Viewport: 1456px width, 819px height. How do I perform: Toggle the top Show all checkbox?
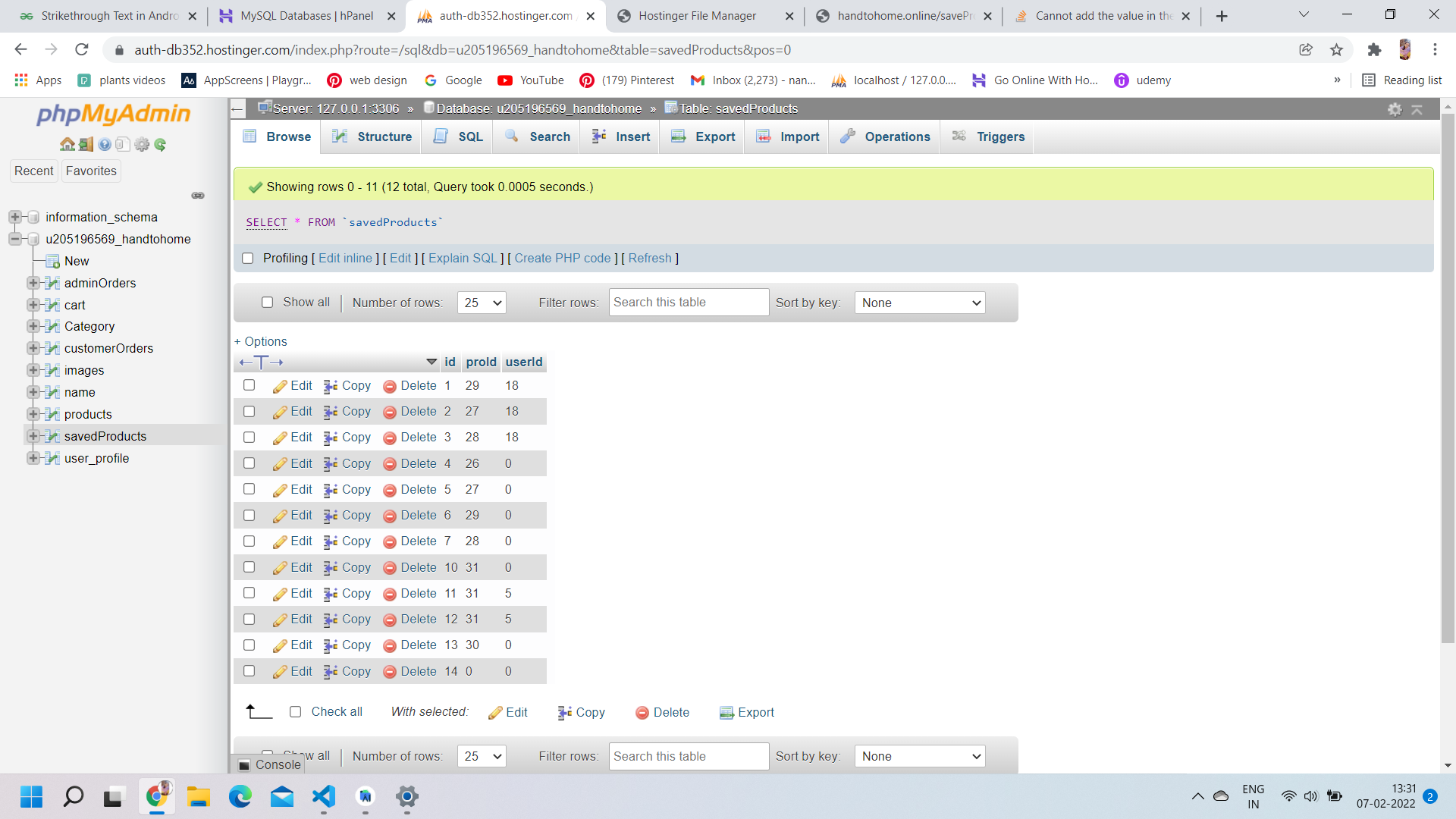point(267,303)
